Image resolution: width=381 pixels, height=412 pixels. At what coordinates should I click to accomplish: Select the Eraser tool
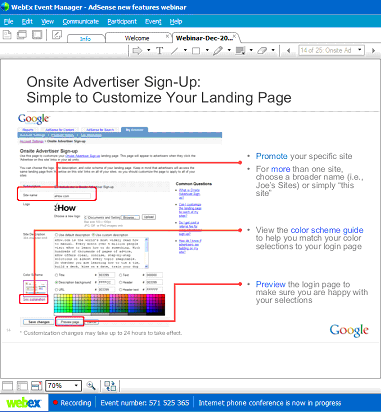(x=262, y=51)
